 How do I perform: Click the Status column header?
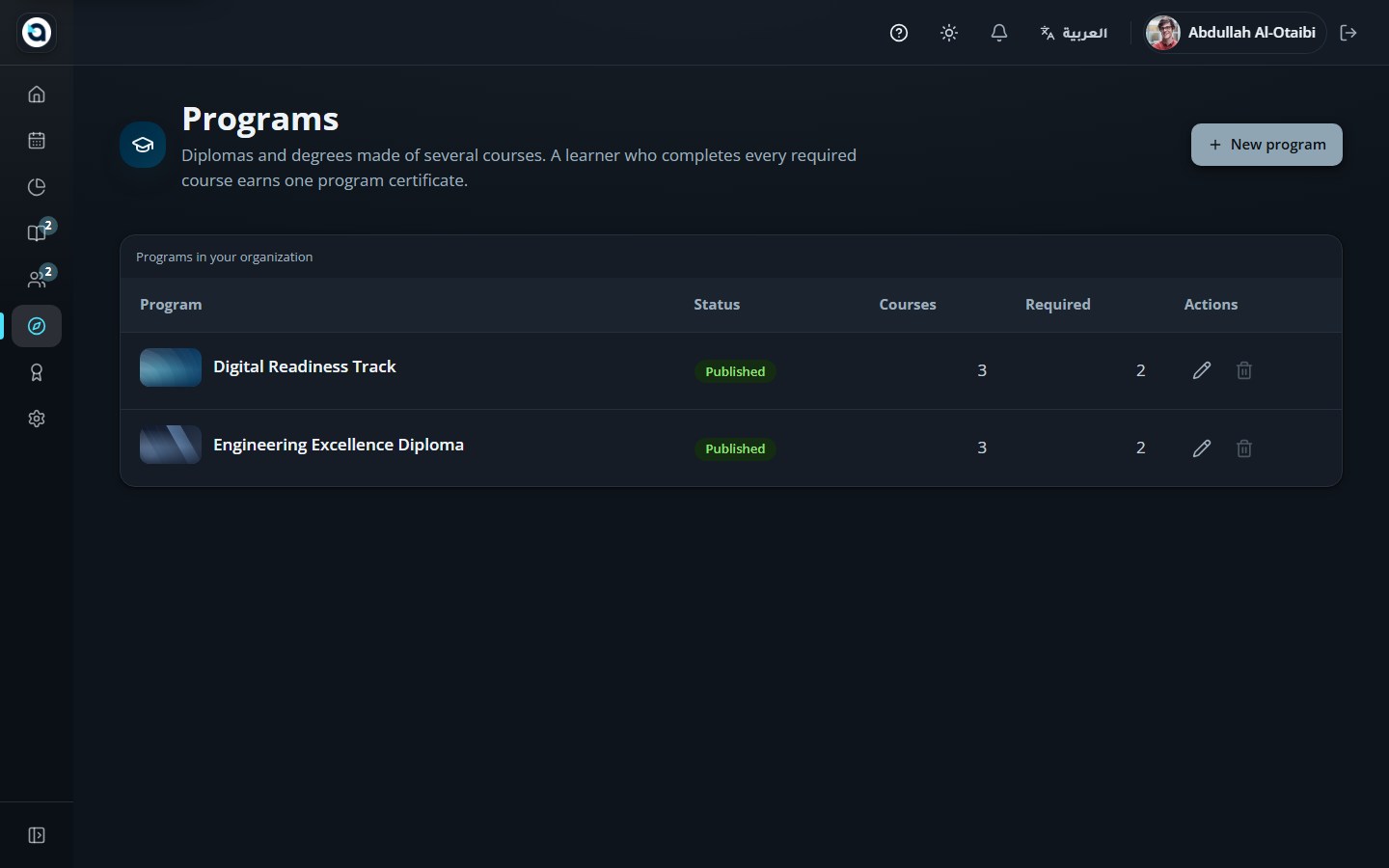[717, 305]
